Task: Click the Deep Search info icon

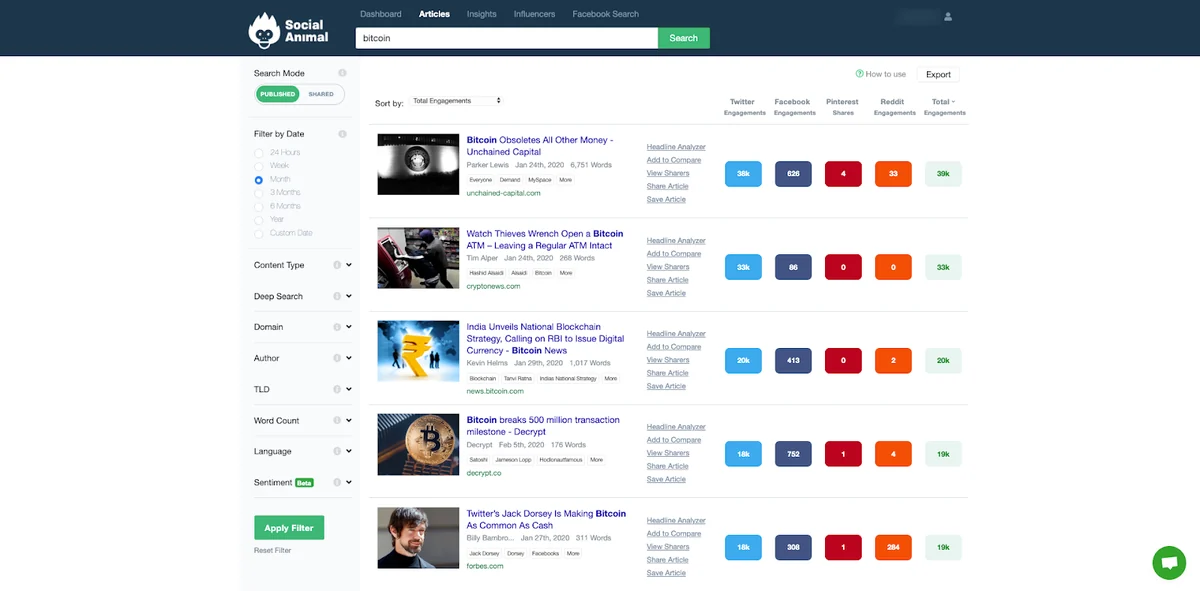Action: click(337, 296)
